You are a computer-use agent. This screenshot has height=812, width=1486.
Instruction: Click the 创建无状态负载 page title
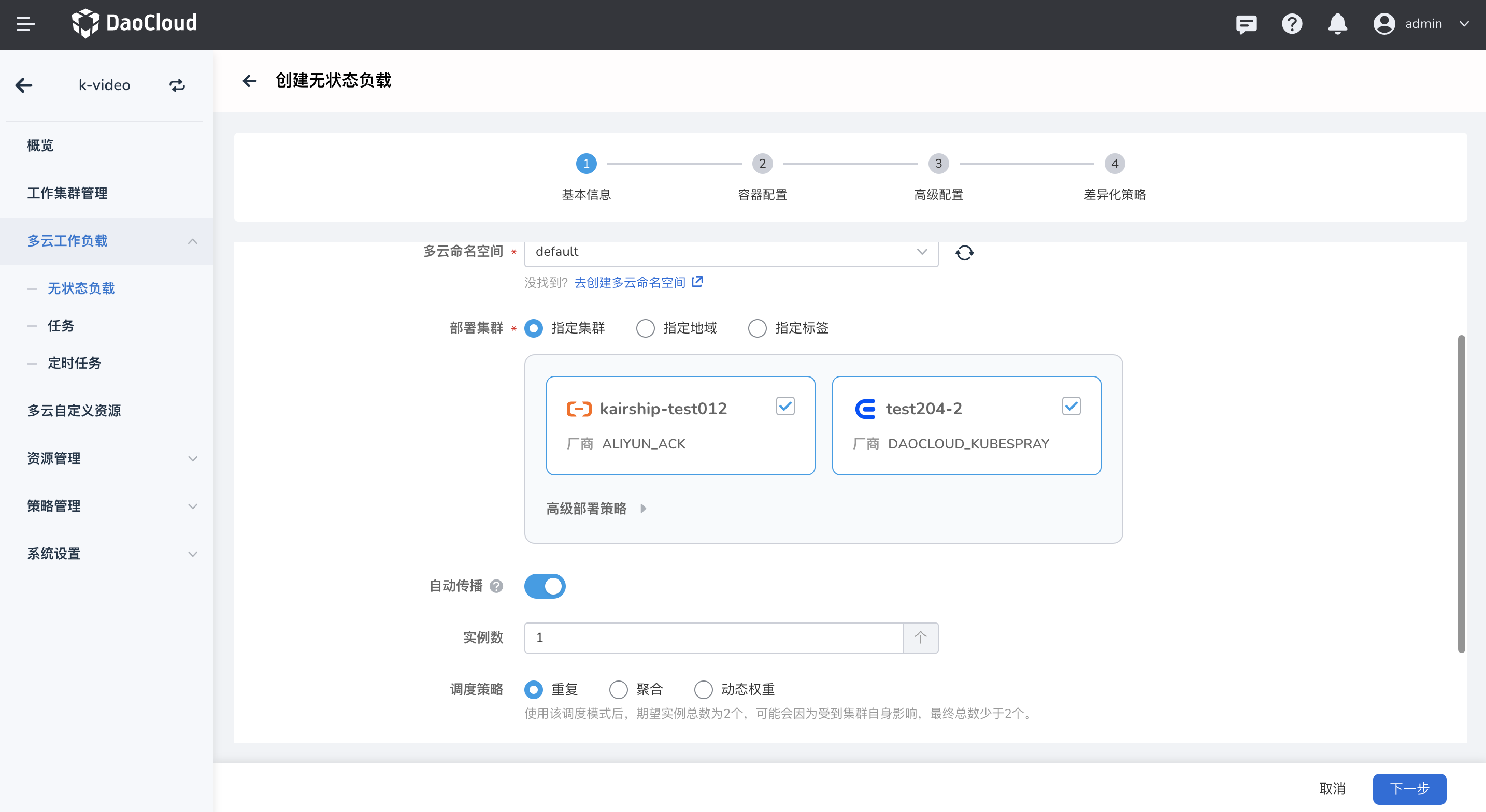[x=334, y=80]
